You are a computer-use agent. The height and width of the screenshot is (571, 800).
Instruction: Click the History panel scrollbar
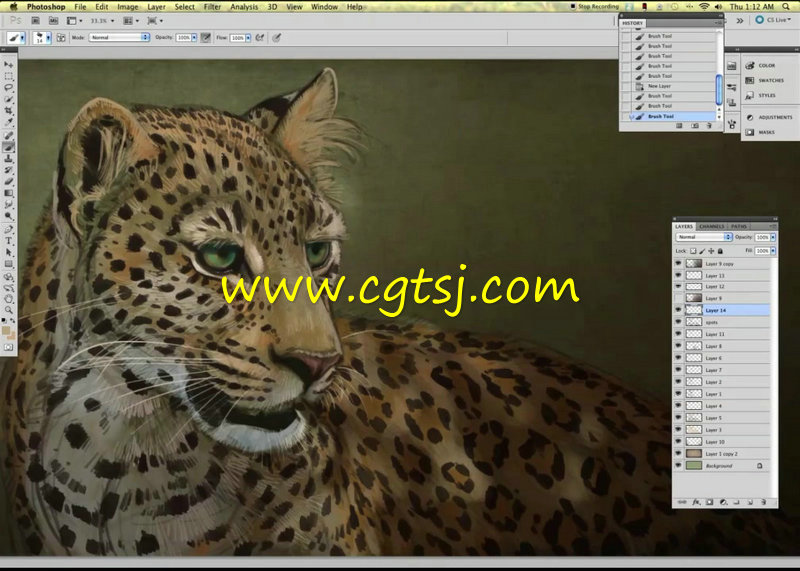pyautogui.click(x=719, y=90)
